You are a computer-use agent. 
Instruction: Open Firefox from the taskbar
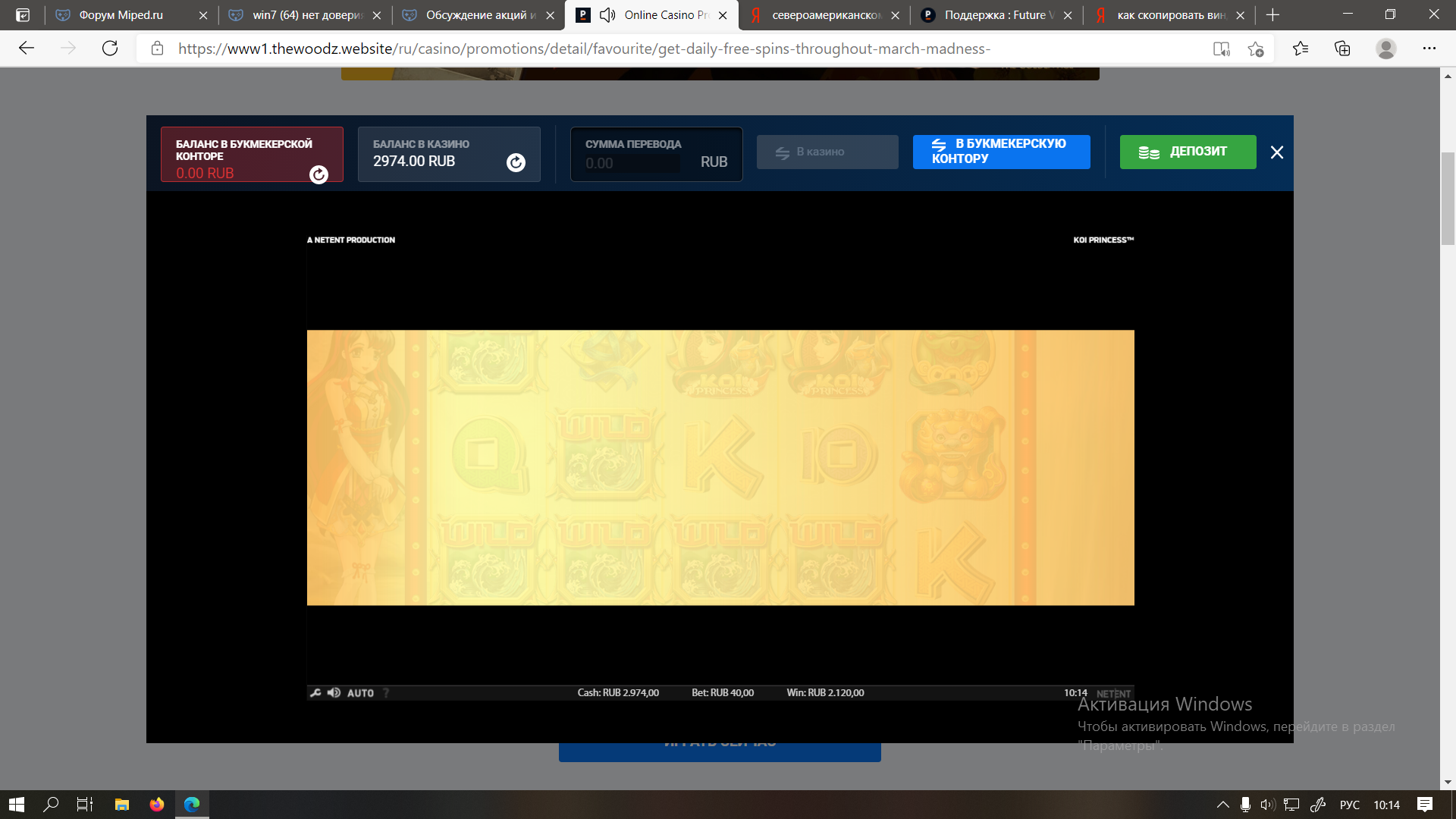156,805
